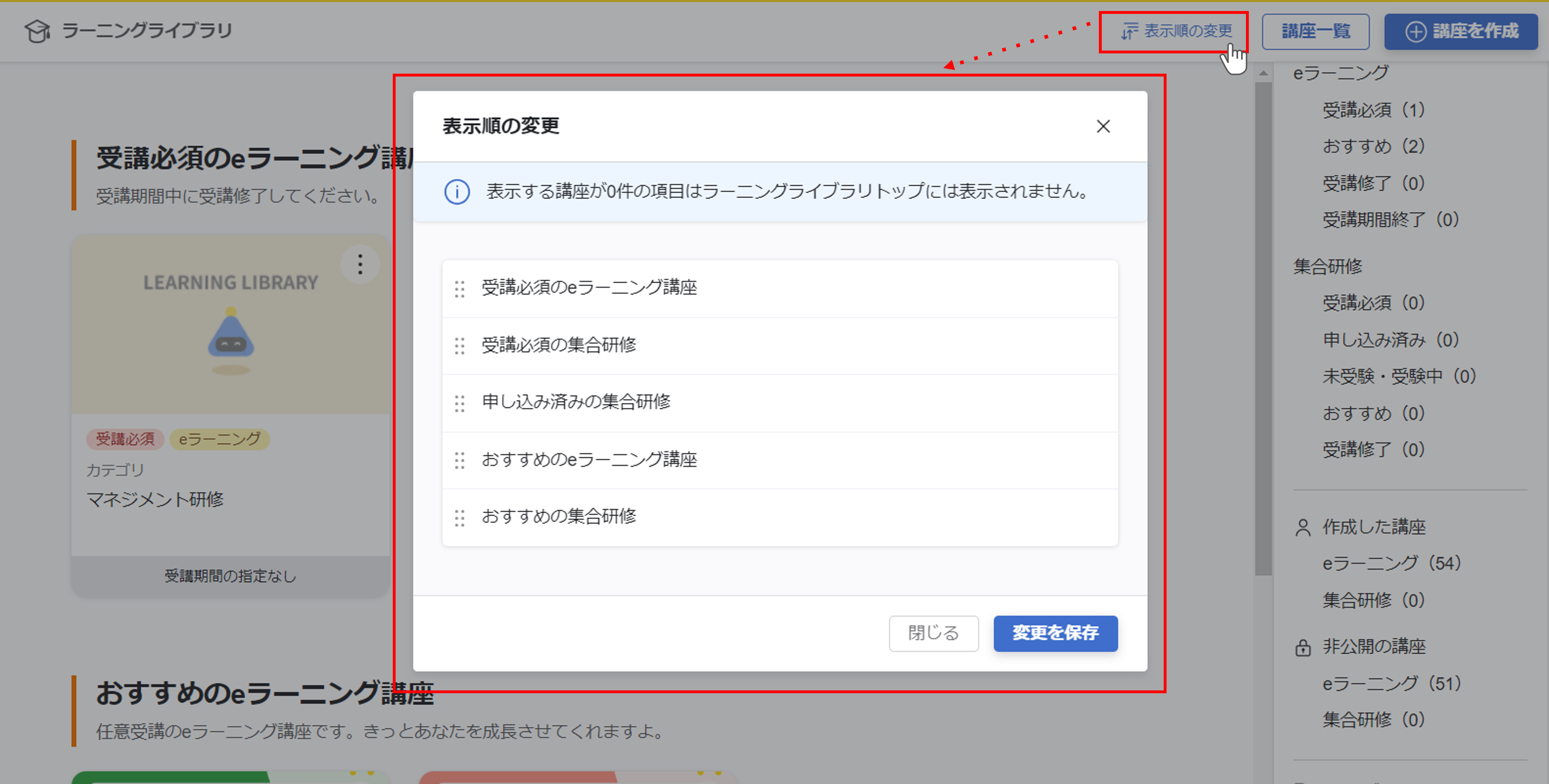
Task: Select the 受講必須のeラーニング講座 row text
Action: point(589,288)
